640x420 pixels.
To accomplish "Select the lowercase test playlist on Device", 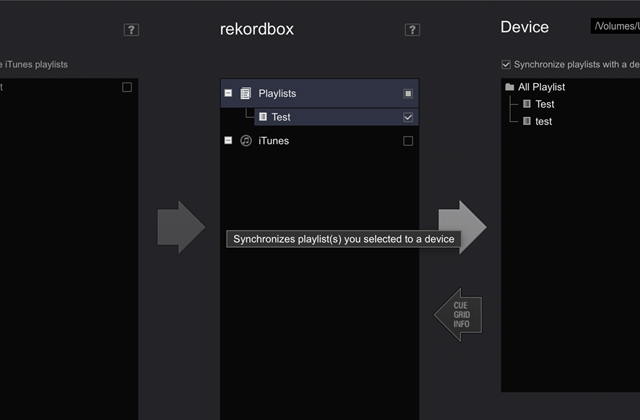I will pos(543,121).
